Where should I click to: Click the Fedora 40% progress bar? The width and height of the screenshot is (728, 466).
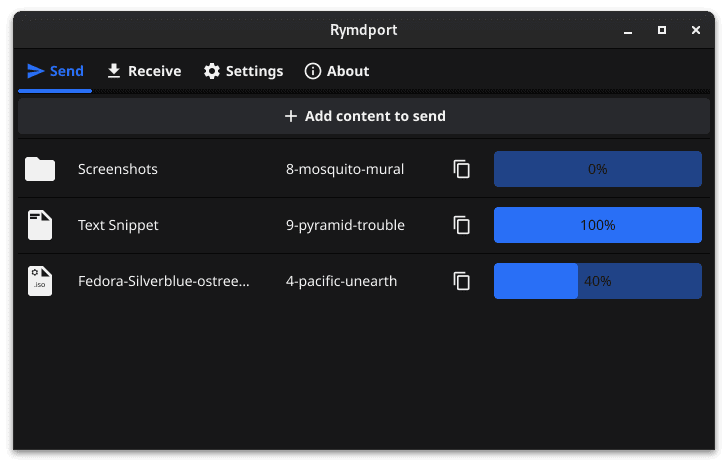597,281
